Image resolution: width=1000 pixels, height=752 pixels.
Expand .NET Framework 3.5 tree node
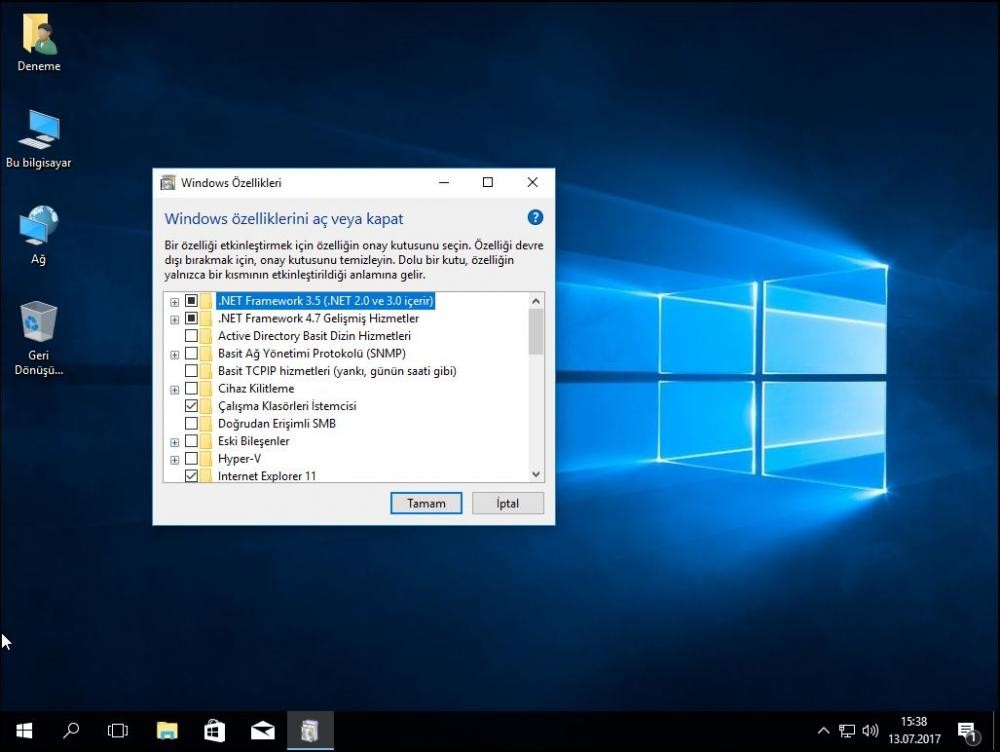(x=174, y=302)
